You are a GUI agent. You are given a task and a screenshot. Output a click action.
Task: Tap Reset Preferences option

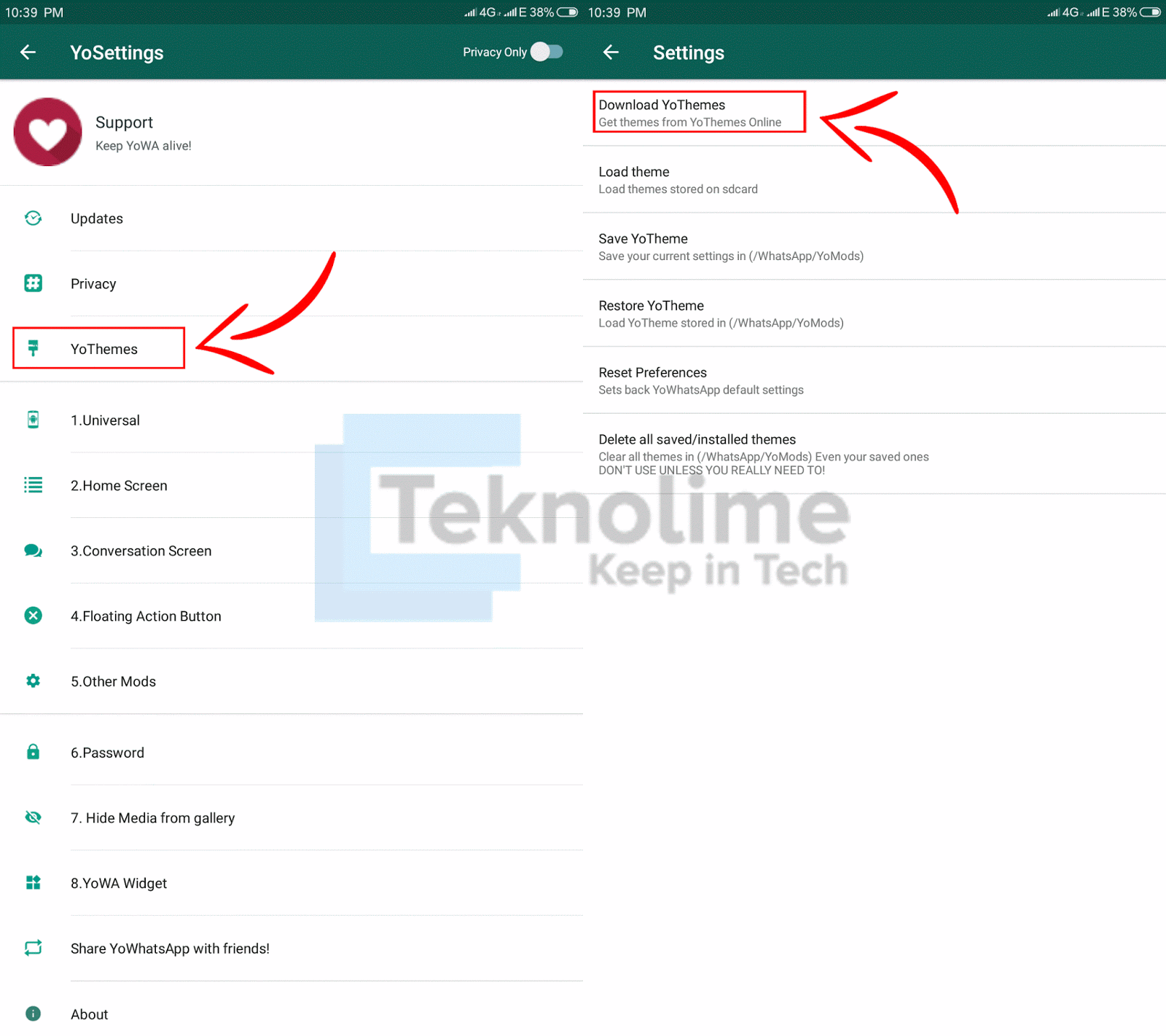pos(874,381)
